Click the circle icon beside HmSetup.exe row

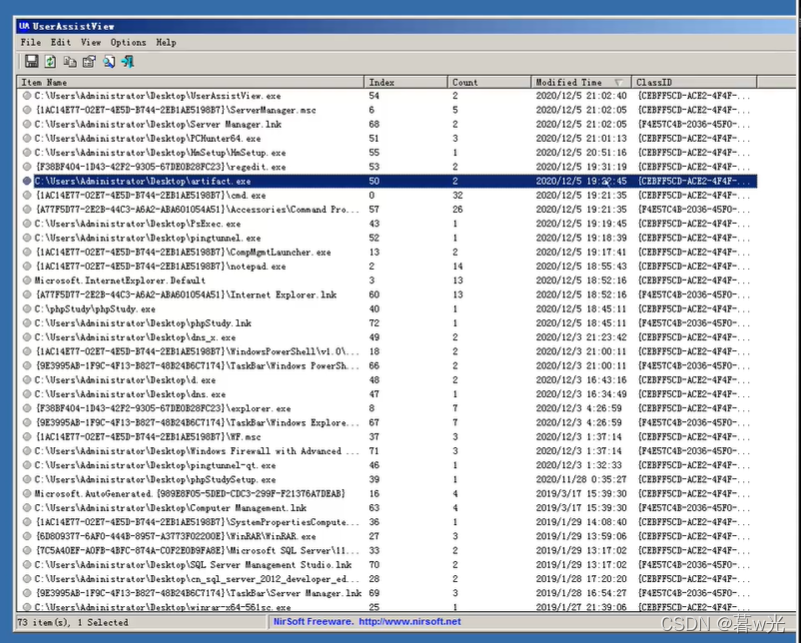(27, 153)
